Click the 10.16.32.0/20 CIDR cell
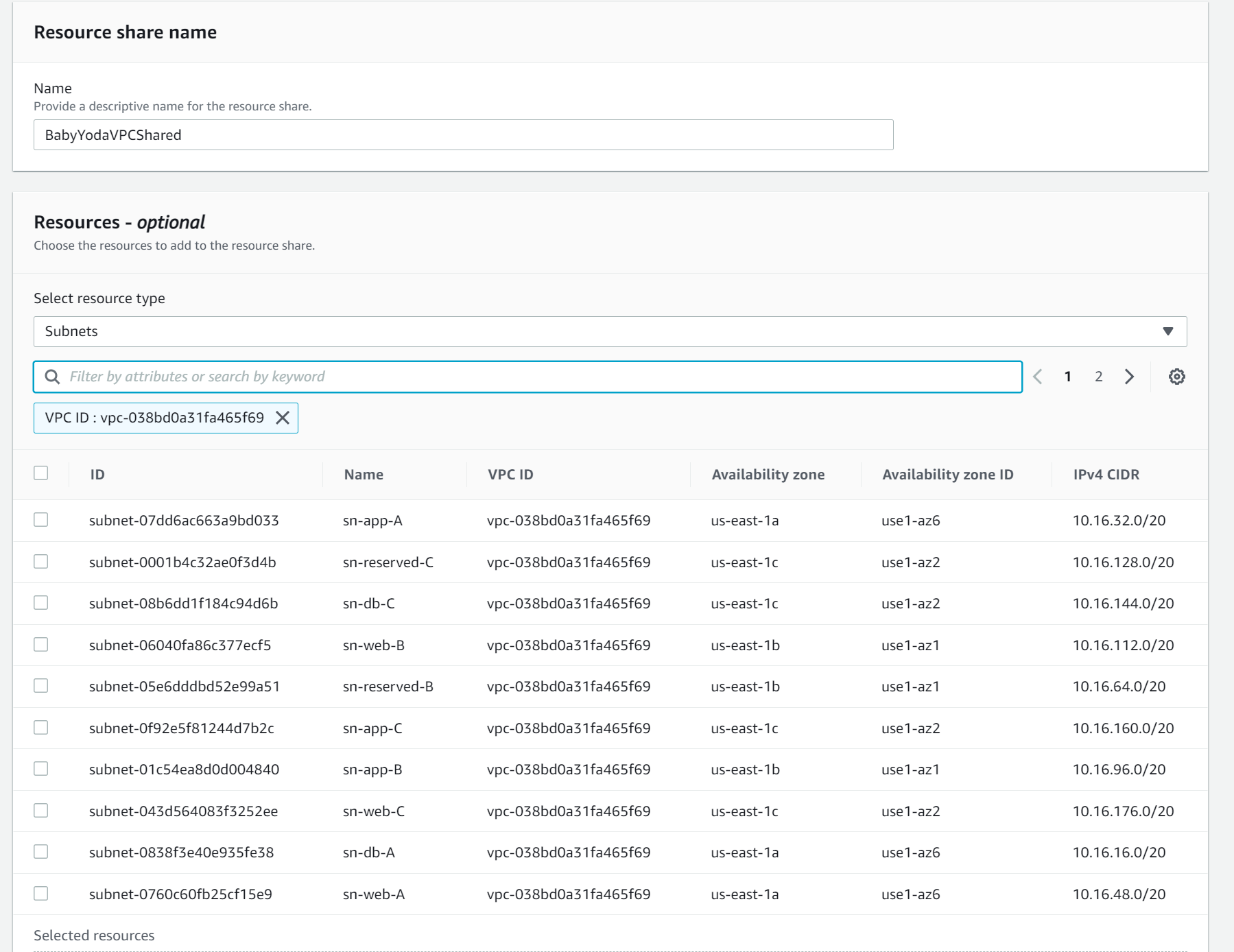This screenshot has height=952, width=1234. tap(1119, 521)
